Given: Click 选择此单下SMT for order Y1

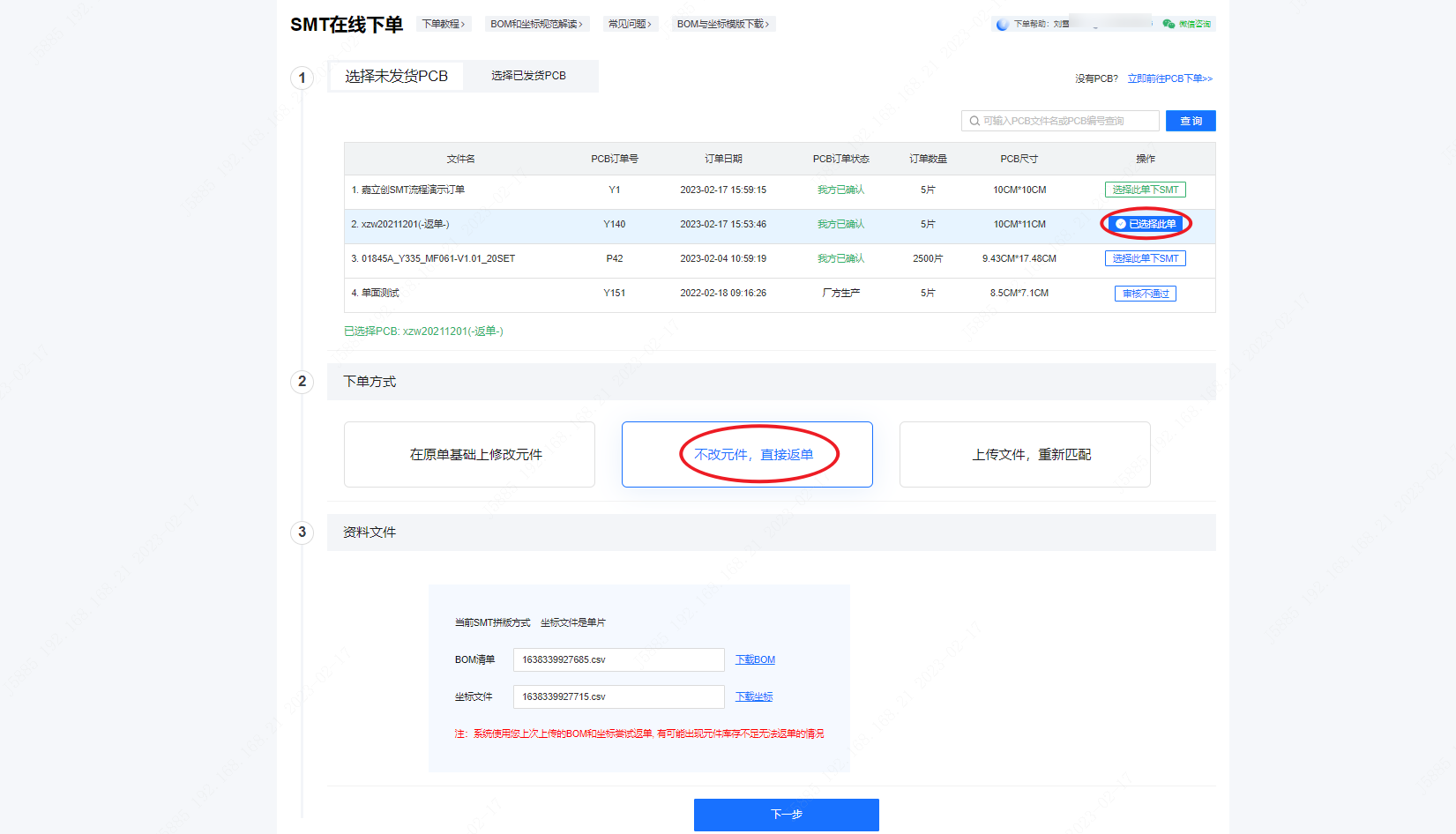Looking at the screenshot, I should click(1145, 190).
